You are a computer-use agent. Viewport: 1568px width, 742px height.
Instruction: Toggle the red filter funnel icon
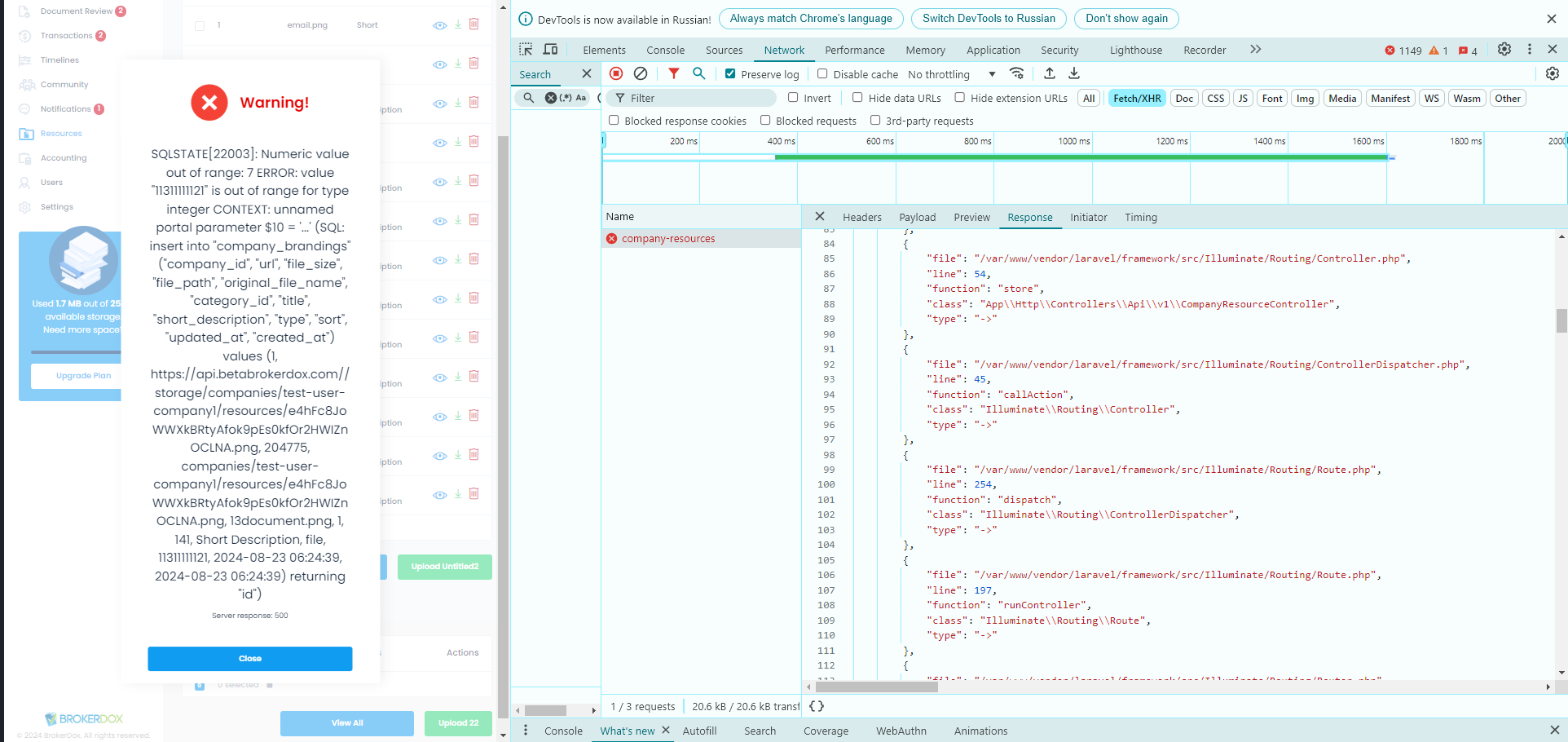[674, 73]
